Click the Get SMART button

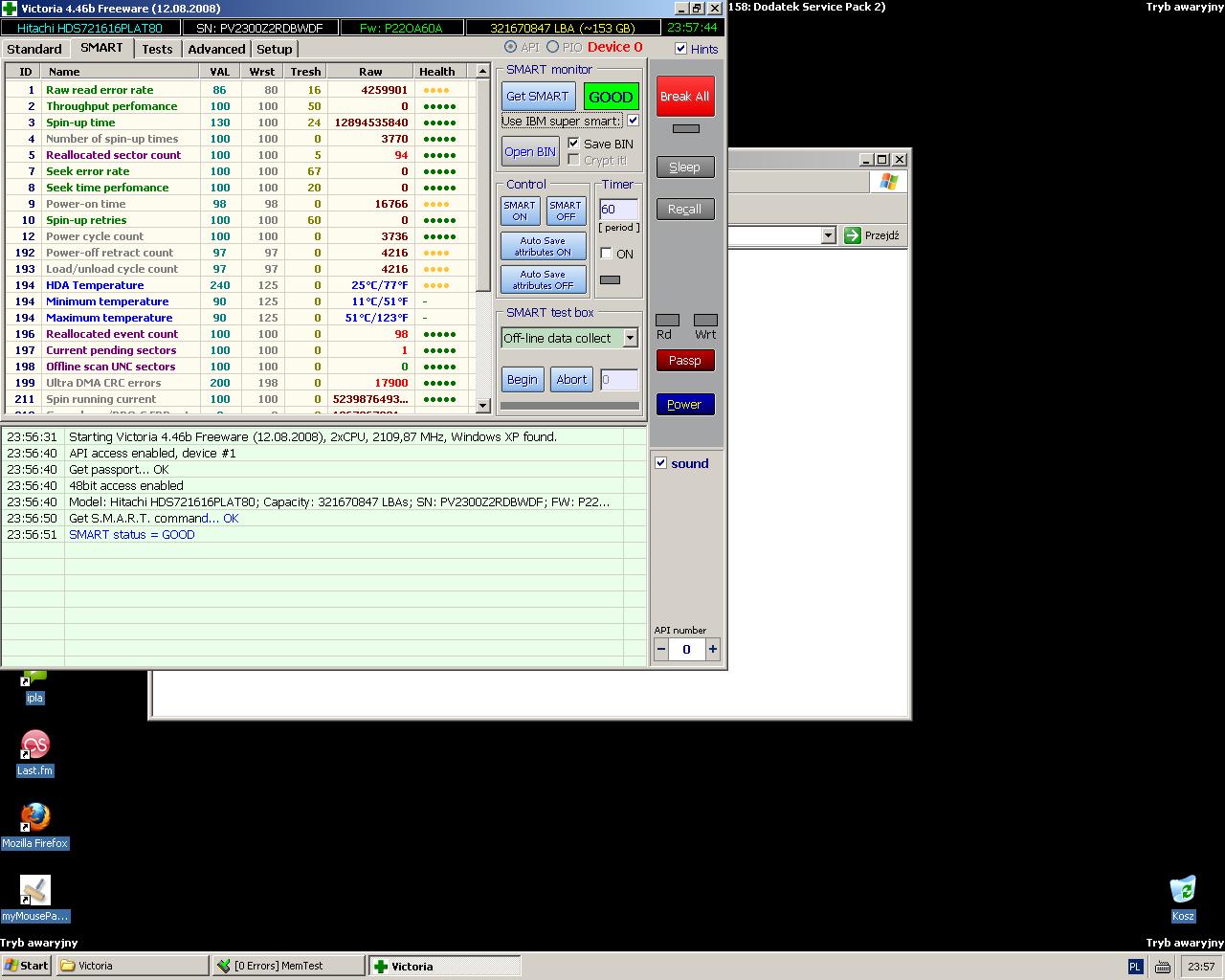click(x=538, y=97)
